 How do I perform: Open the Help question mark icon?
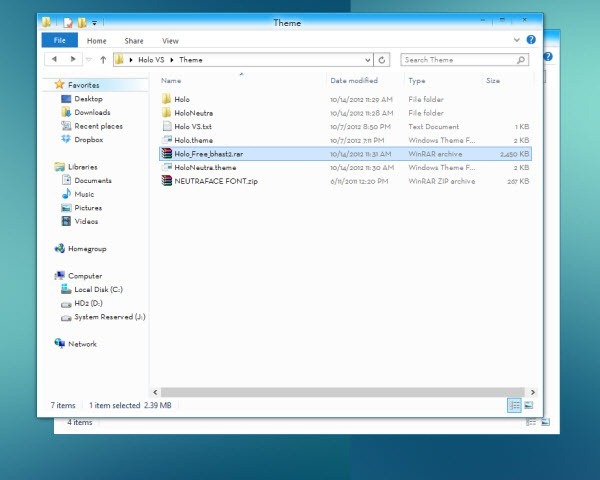point(531,40)
